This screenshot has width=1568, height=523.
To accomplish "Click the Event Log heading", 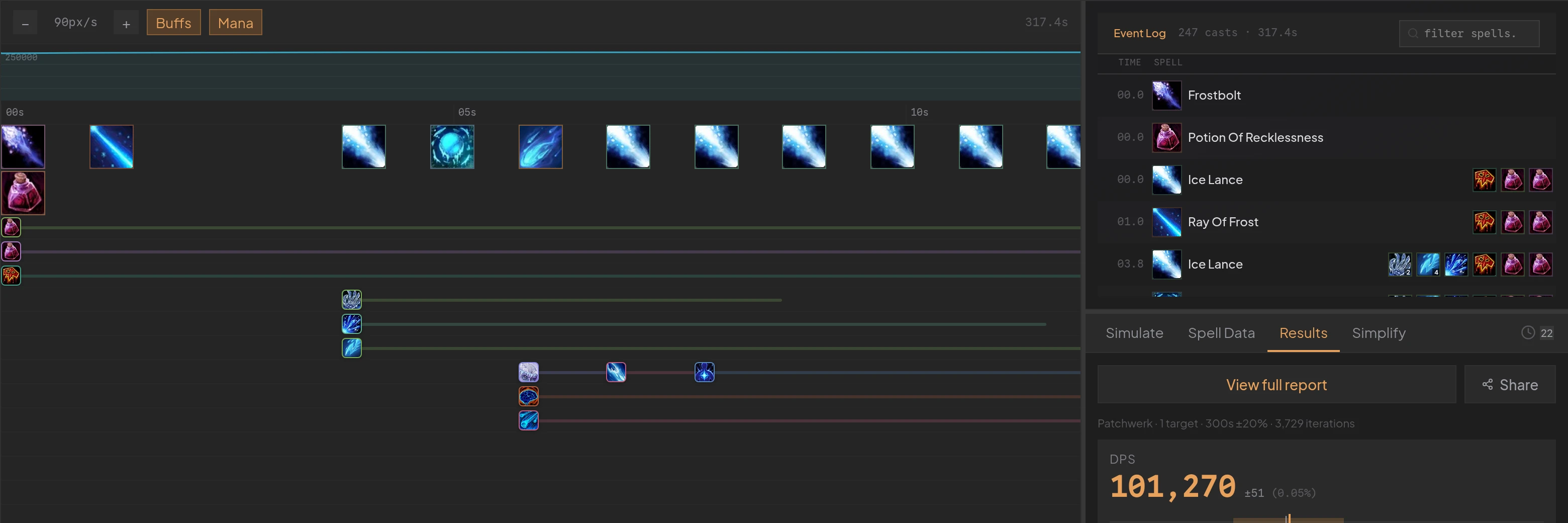I will pyautogui.click(x=1139, y=34).
